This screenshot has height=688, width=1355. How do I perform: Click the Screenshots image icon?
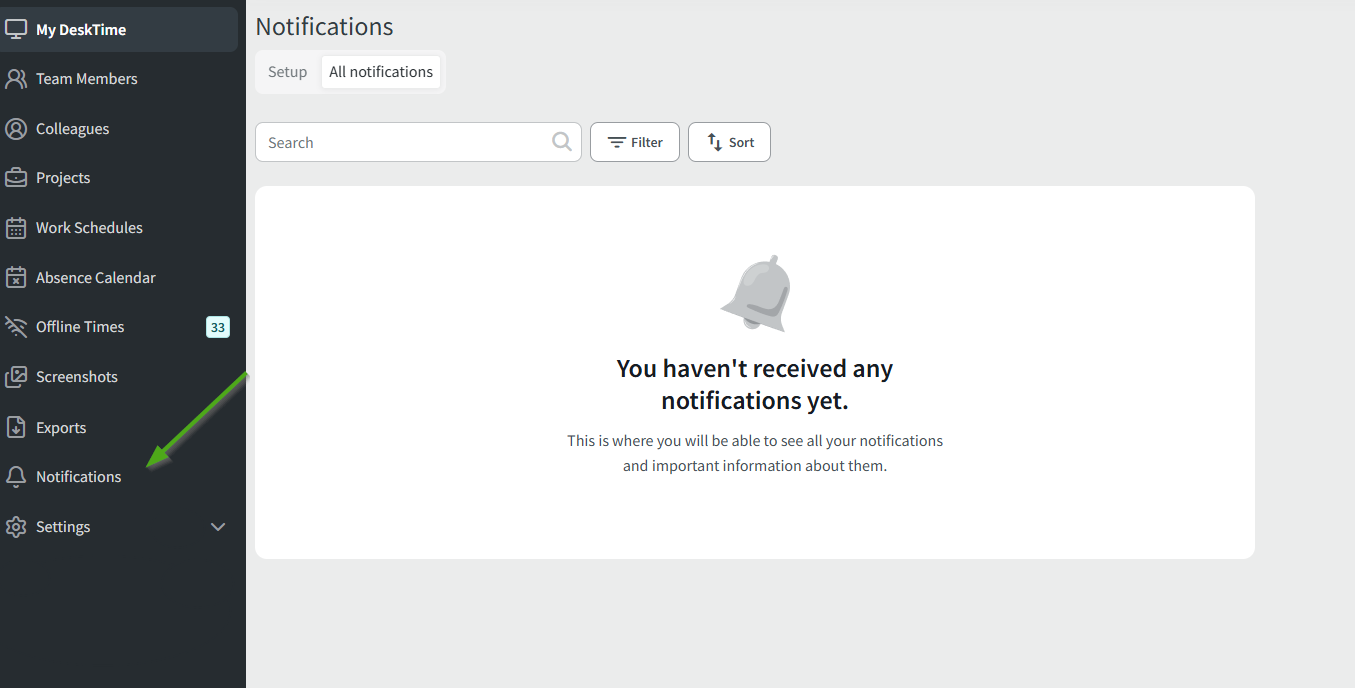click(x=16, y=377)
